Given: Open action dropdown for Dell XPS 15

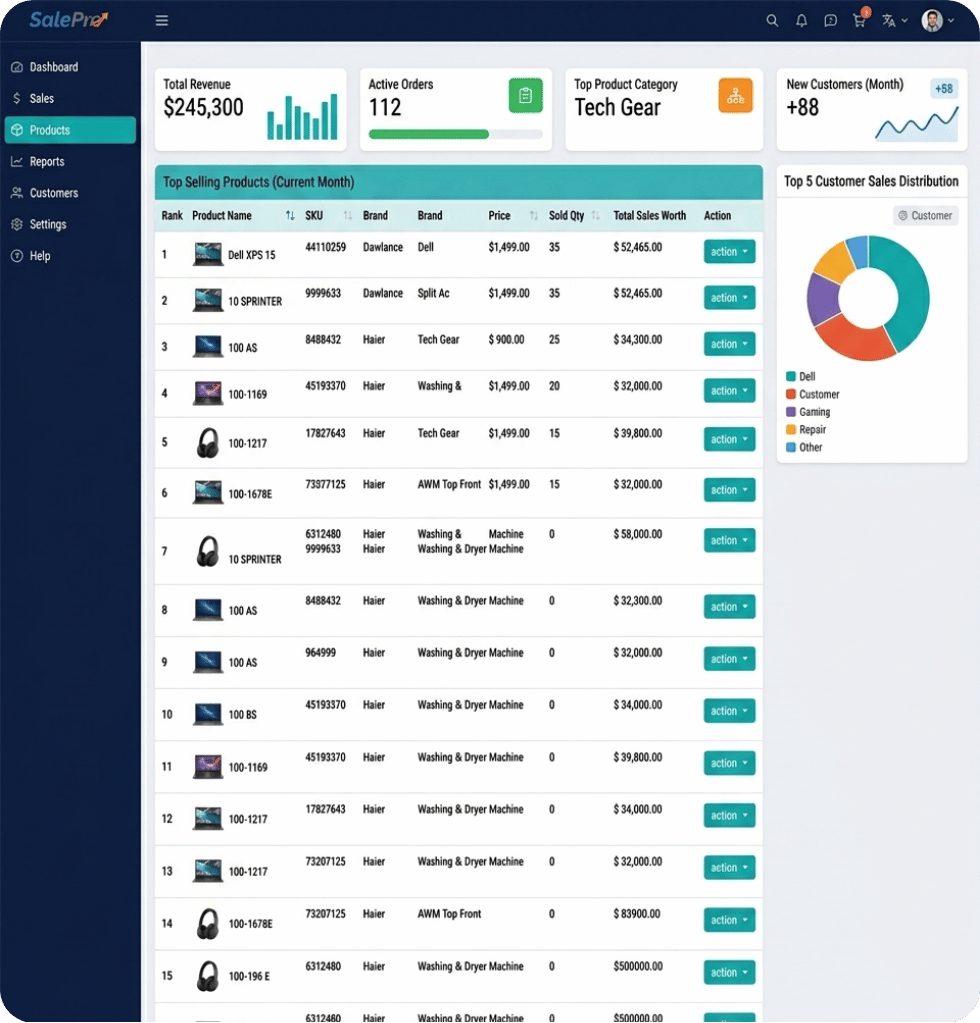Looking at the screenshot, I should click(729, 252).
